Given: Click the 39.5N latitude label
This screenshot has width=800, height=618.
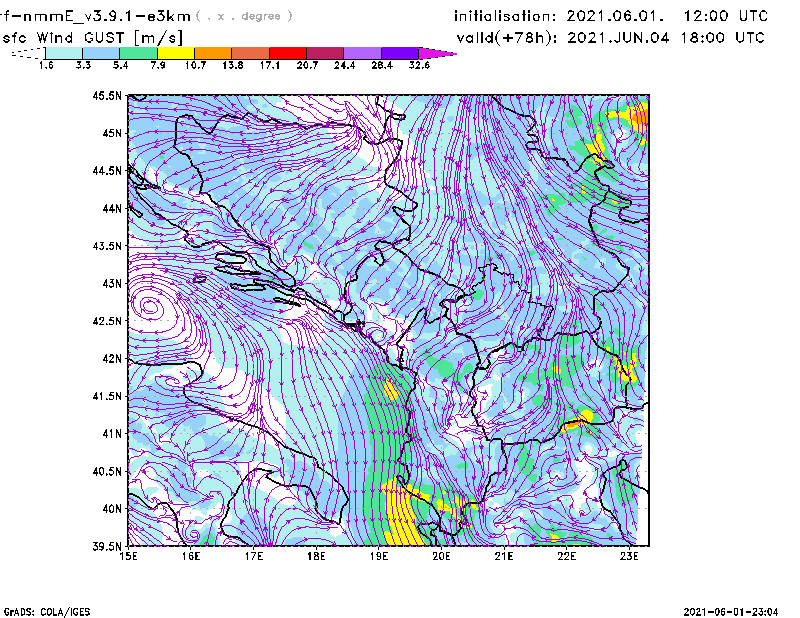Looking at the screenshot, I should pos(107,546).
